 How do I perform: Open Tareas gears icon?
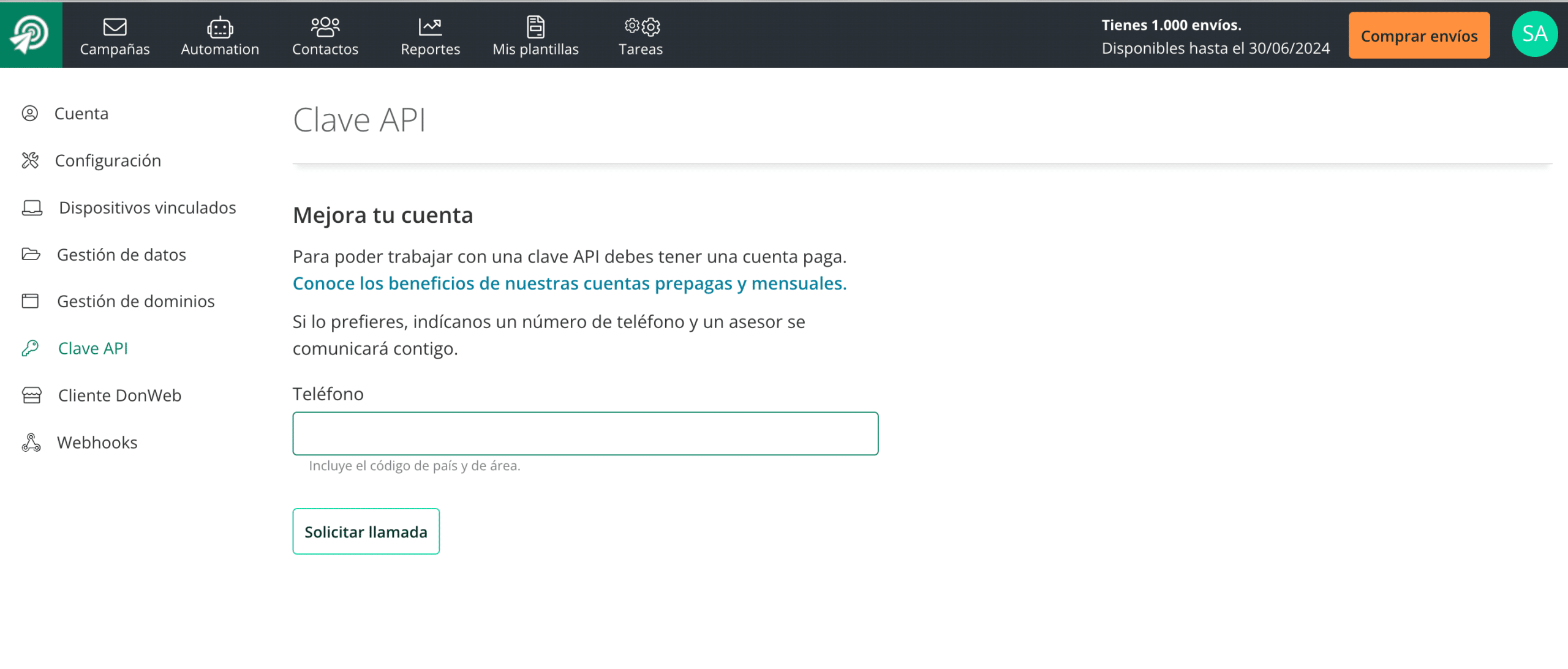(x=641, y=27)
